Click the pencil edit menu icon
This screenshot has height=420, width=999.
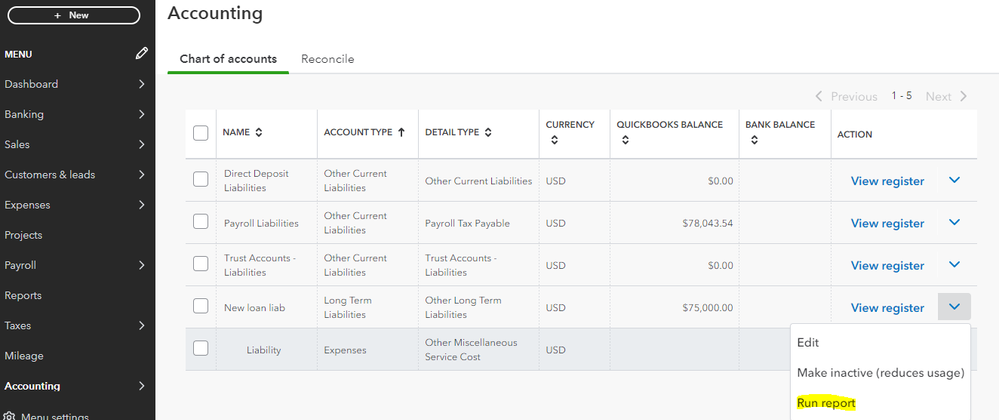[x=142, y=53]
